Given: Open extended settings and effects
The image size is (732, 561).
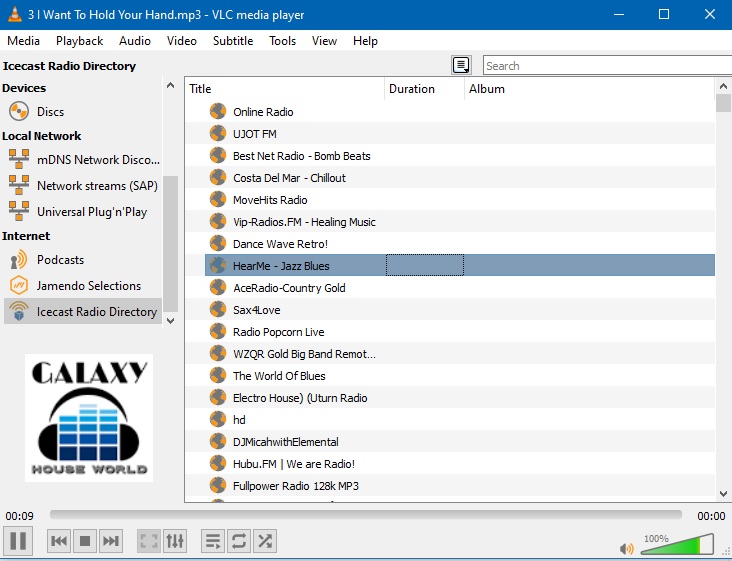Looking at the screenshot, I should click(x=175, y=541).
